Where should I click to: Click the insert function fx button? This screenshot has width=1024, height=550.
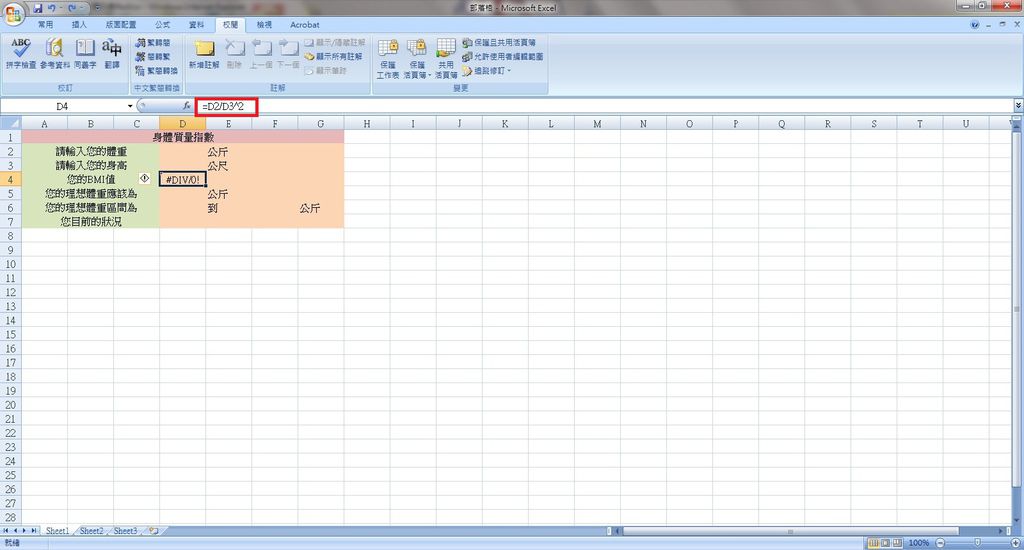tap(187, 106)
